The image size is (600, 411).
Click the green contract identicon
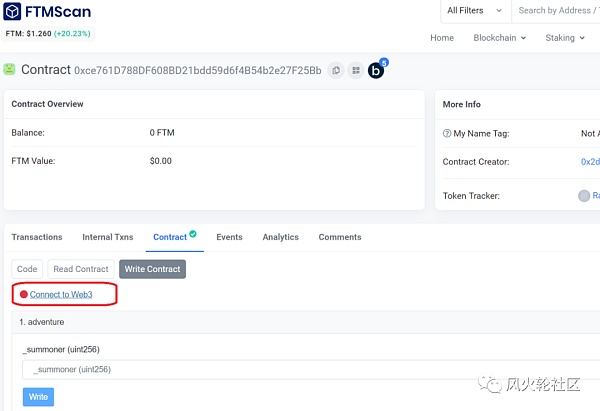pos(9,69)
